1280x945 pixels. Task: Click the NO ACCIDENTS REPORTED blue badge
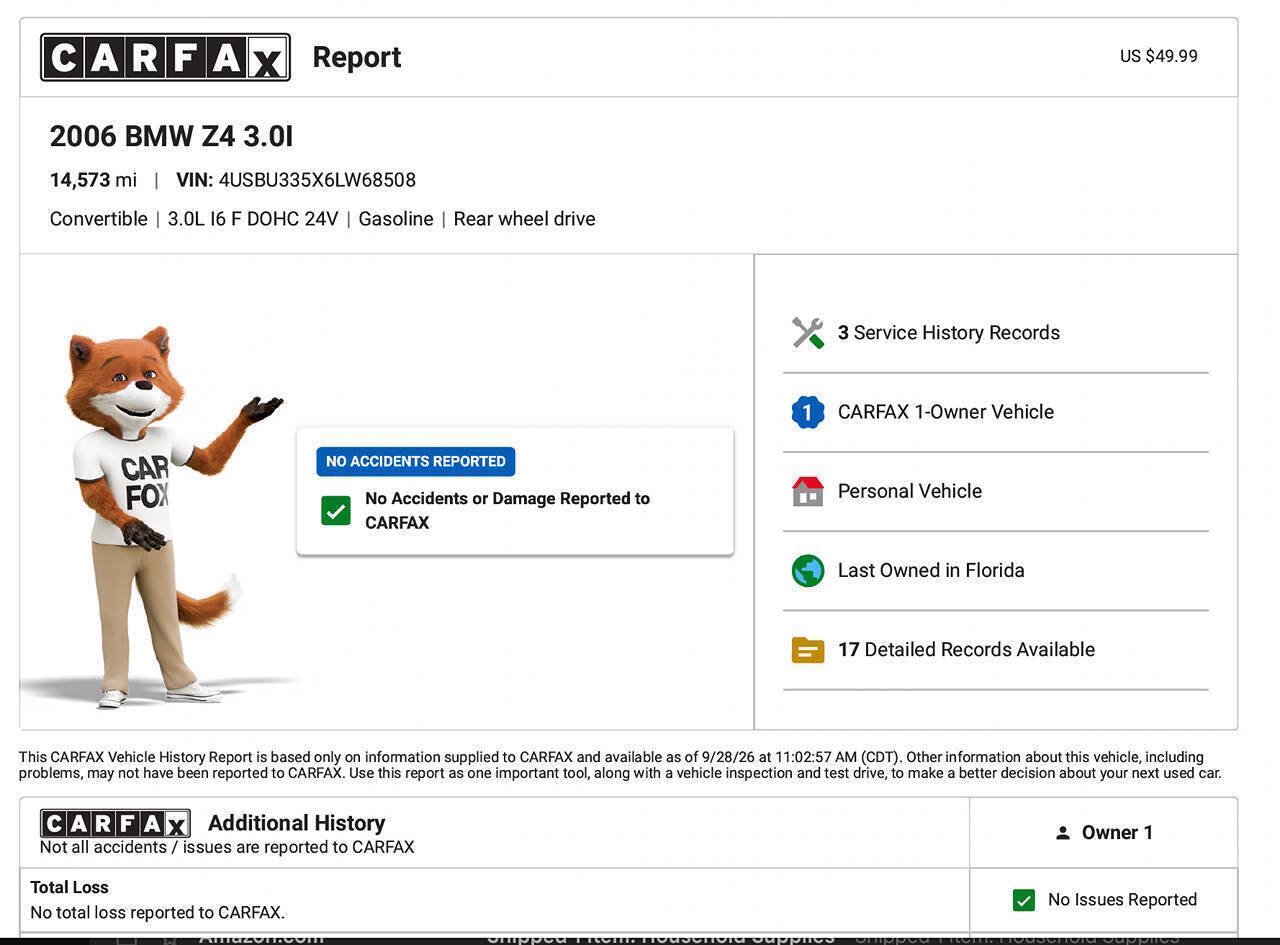416,461
